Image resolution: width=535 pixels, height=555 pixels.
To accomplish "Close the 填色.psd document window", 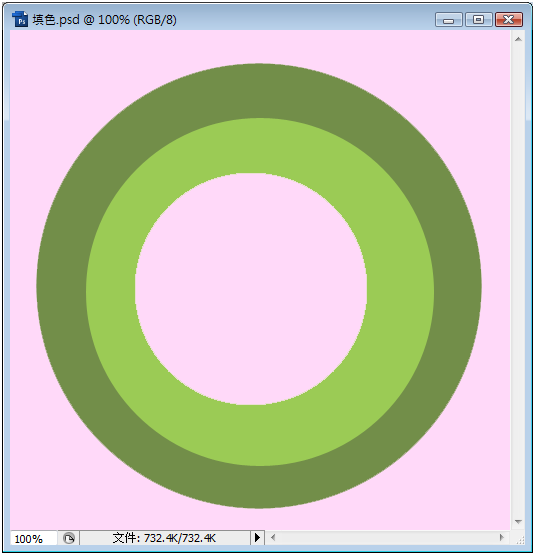I will pos(508,19).
